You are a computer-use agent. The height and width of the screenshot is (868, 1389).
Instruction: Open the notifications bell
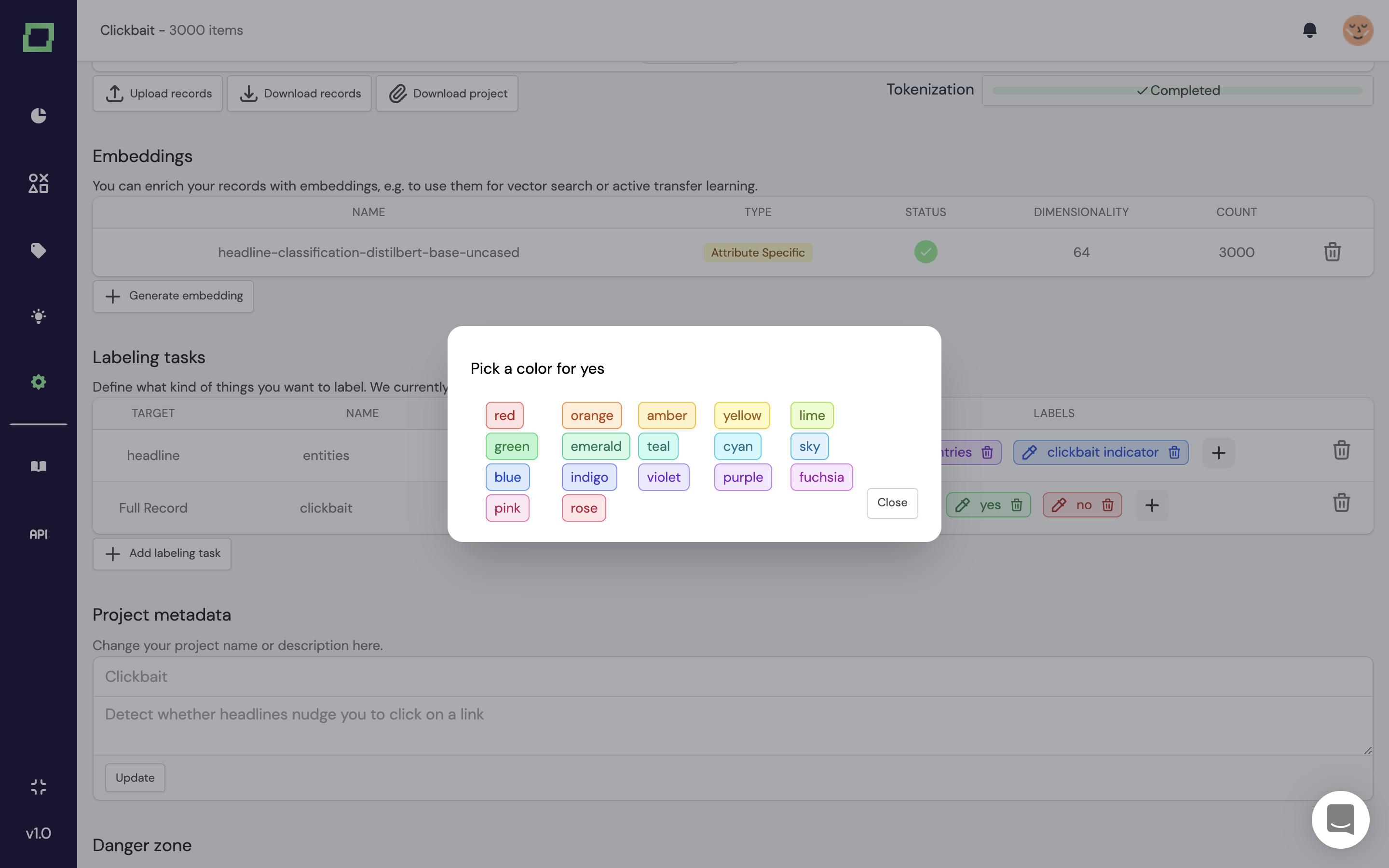tap(1309, 30)
